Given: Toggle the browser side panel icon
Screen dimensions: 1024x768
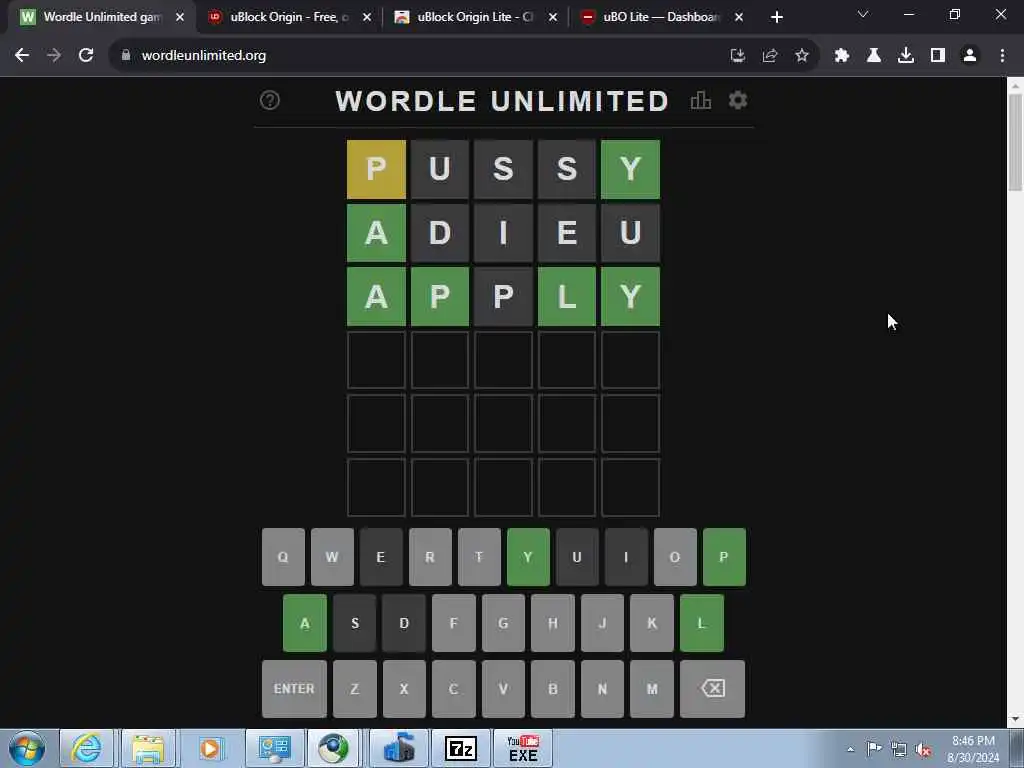Looking at the screenshot, I should (x=938, y=56).
